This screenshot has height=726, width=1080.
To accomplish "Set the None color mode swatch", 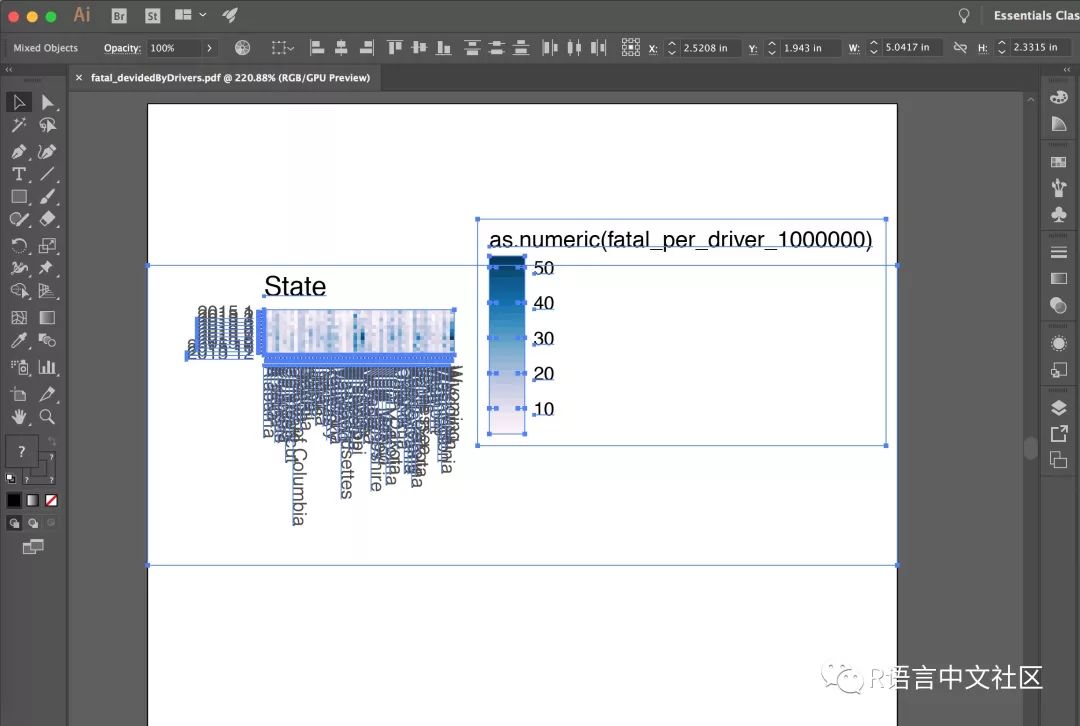I will click(x=51, y=500).
